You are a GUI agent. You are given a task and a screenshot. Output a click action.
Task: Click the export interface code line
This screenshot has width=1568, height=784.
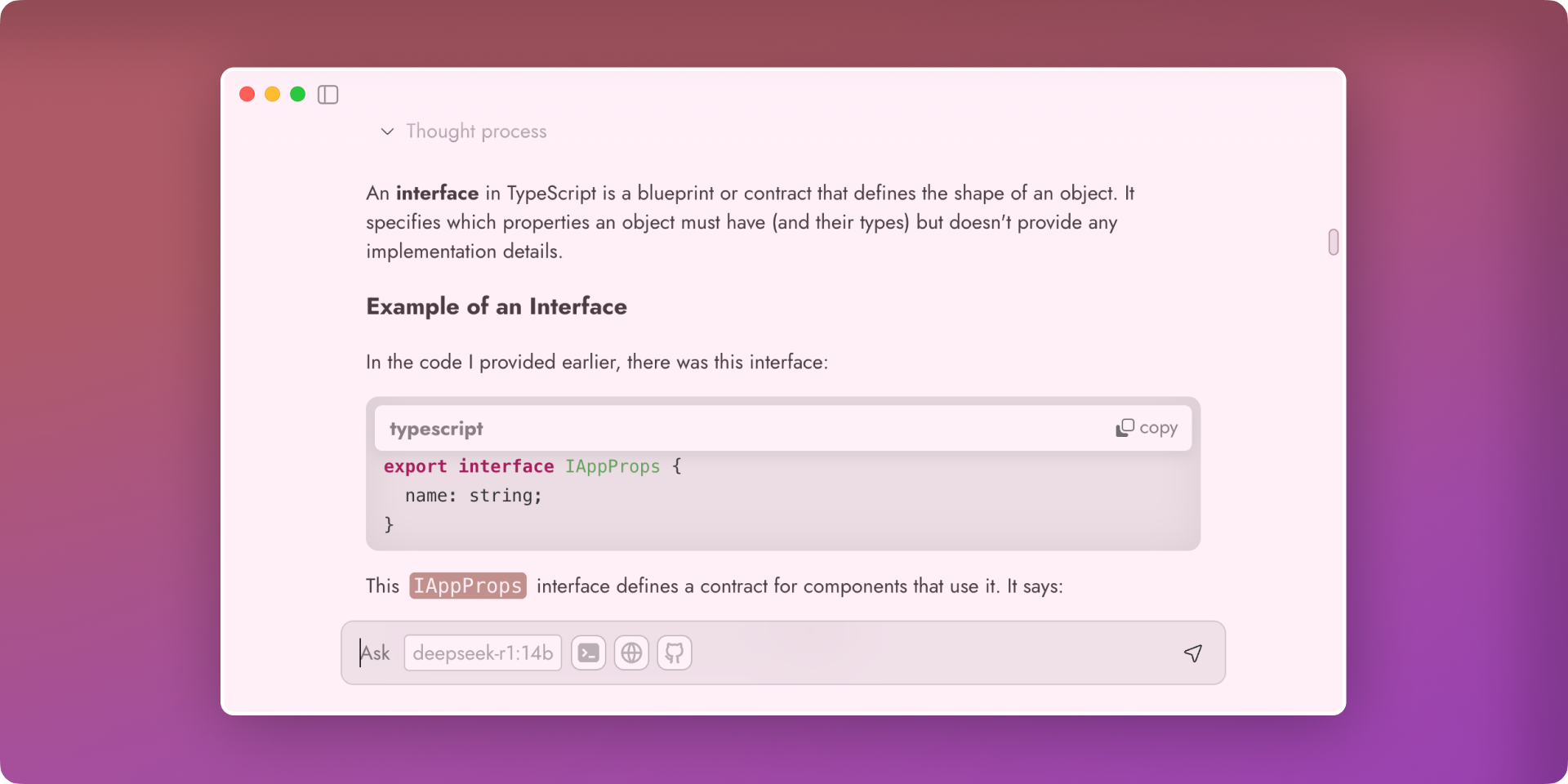pyautogui.click(x=532, y=466)
